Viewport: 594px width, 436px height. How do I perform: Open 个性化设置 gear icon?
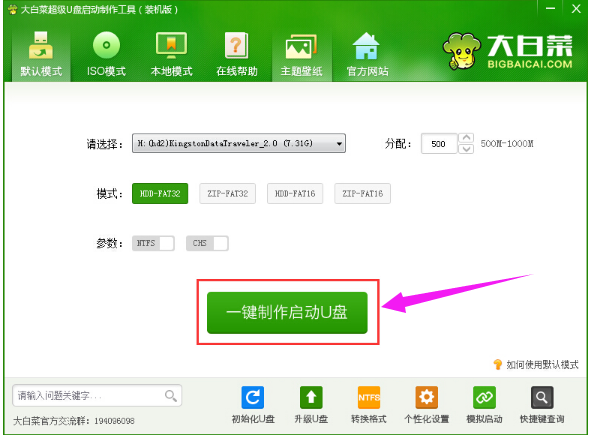pyautogui.click(x=427, y=397)
